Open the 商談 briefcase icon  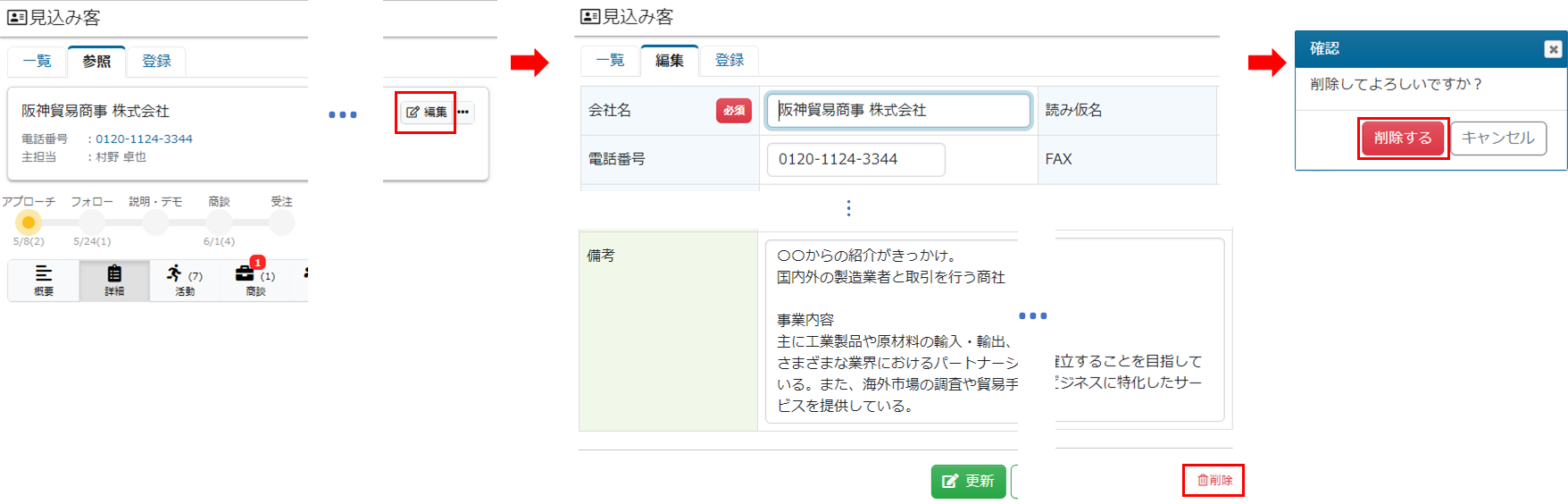tap(254, 280)
